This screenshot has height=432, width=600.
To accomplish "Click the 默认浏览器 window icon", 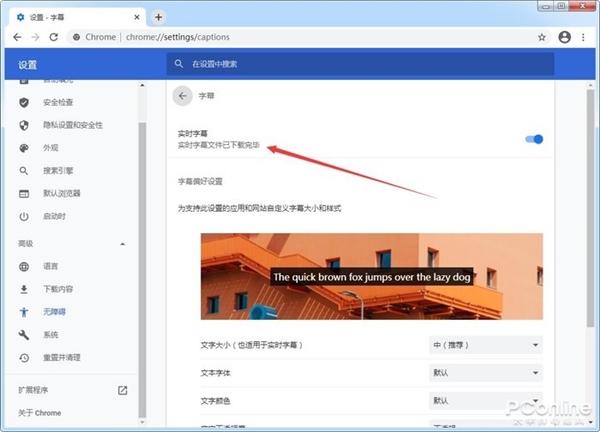I will [x=24, y=194].
